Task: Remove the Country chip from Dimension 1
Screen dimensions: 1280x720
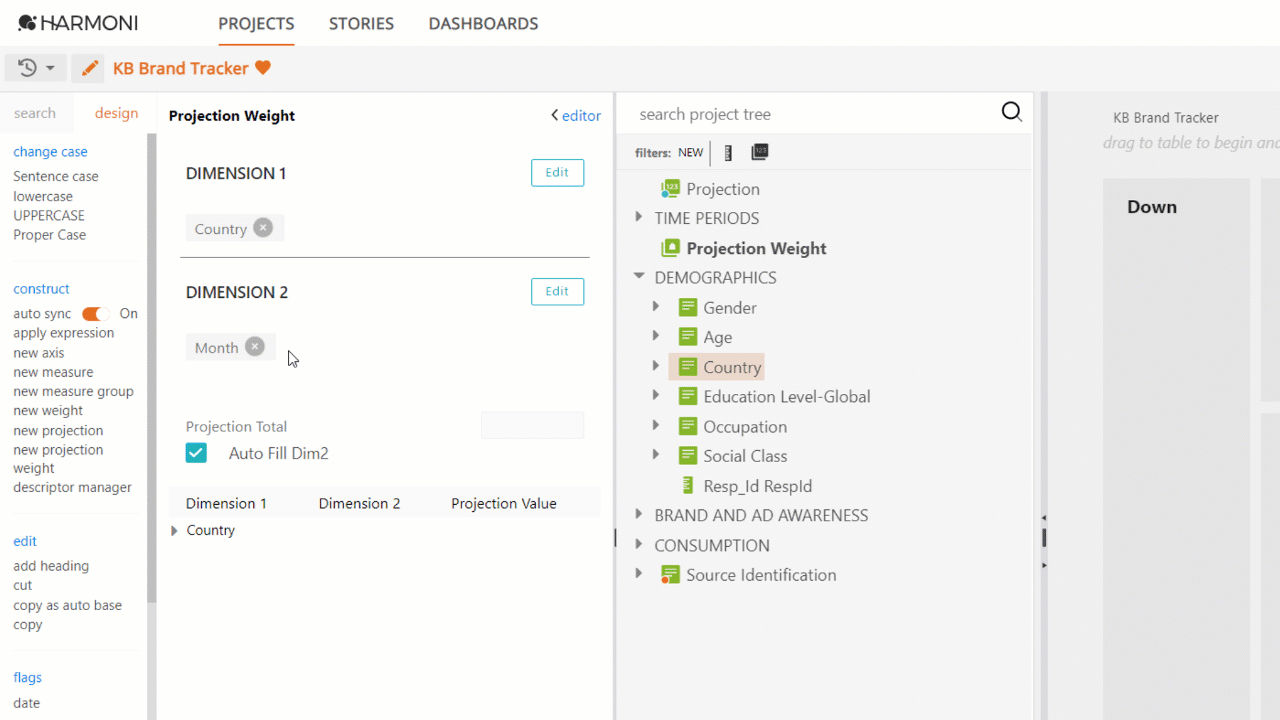Action: (262, 228)
